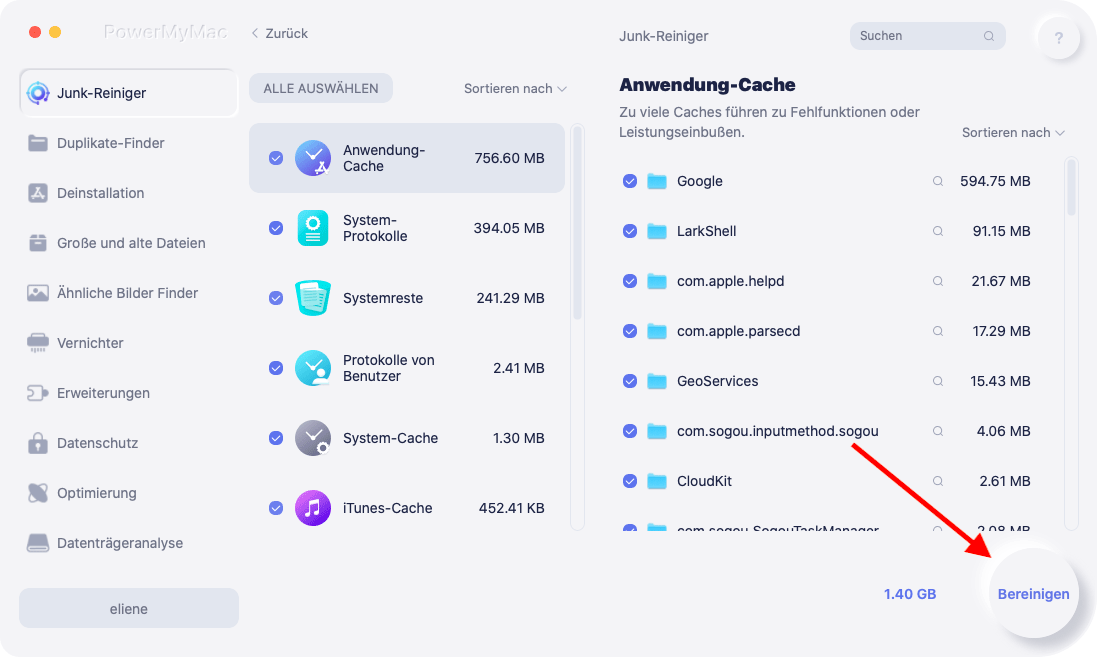
Task: Open Sortieren nach dropdown above category list
Action: click(x=515, y=89)
